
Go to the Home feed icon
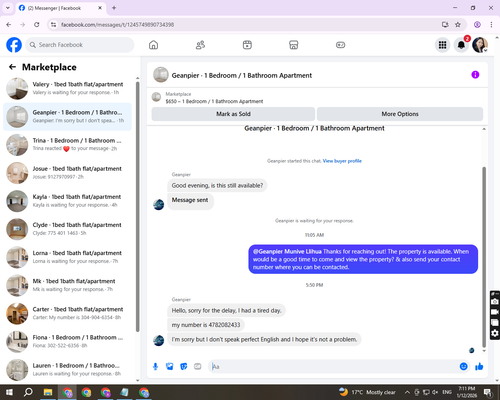tap(153, 45)
